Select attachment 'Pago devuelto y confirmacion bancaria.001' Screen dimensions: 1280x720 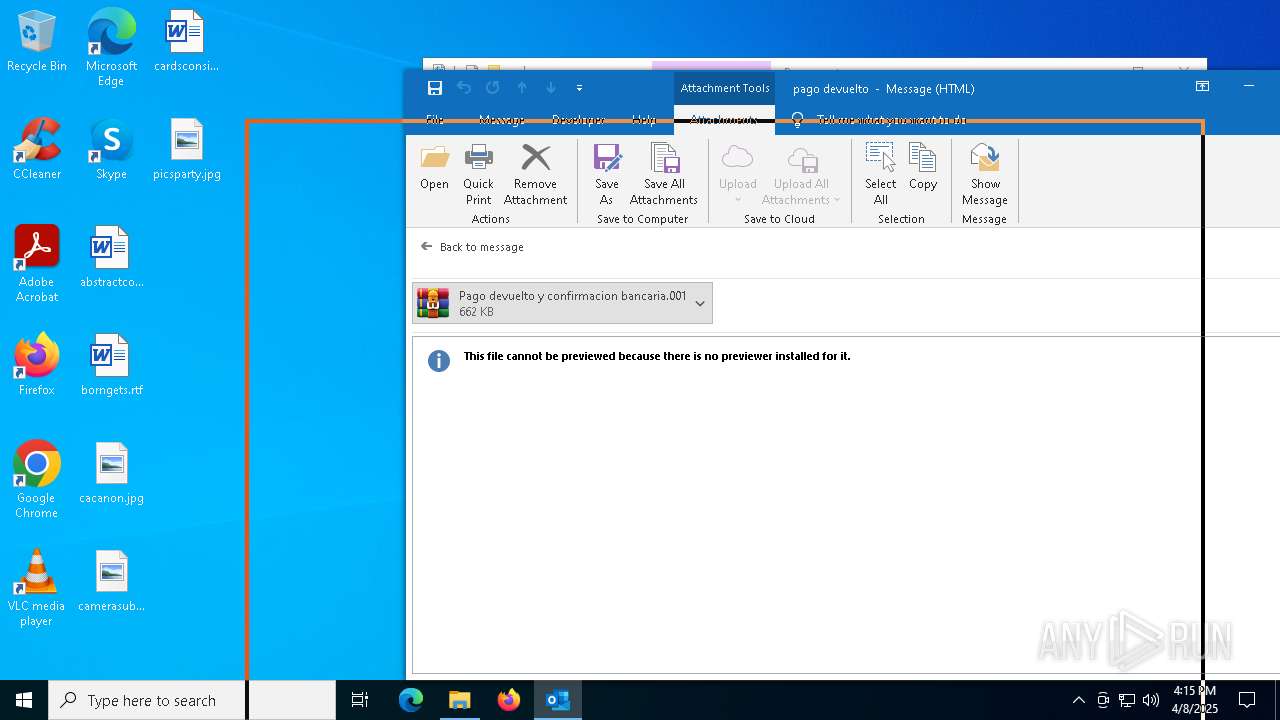point(562,303)
